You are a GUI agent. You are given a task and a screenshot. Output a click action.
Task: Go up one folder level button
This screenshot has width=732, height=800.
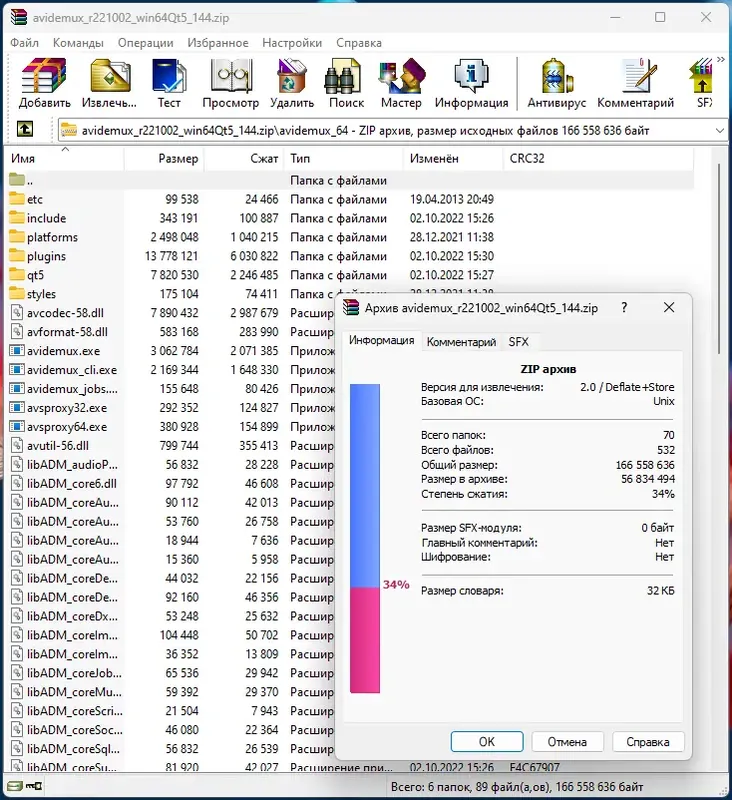coord(25,129)
